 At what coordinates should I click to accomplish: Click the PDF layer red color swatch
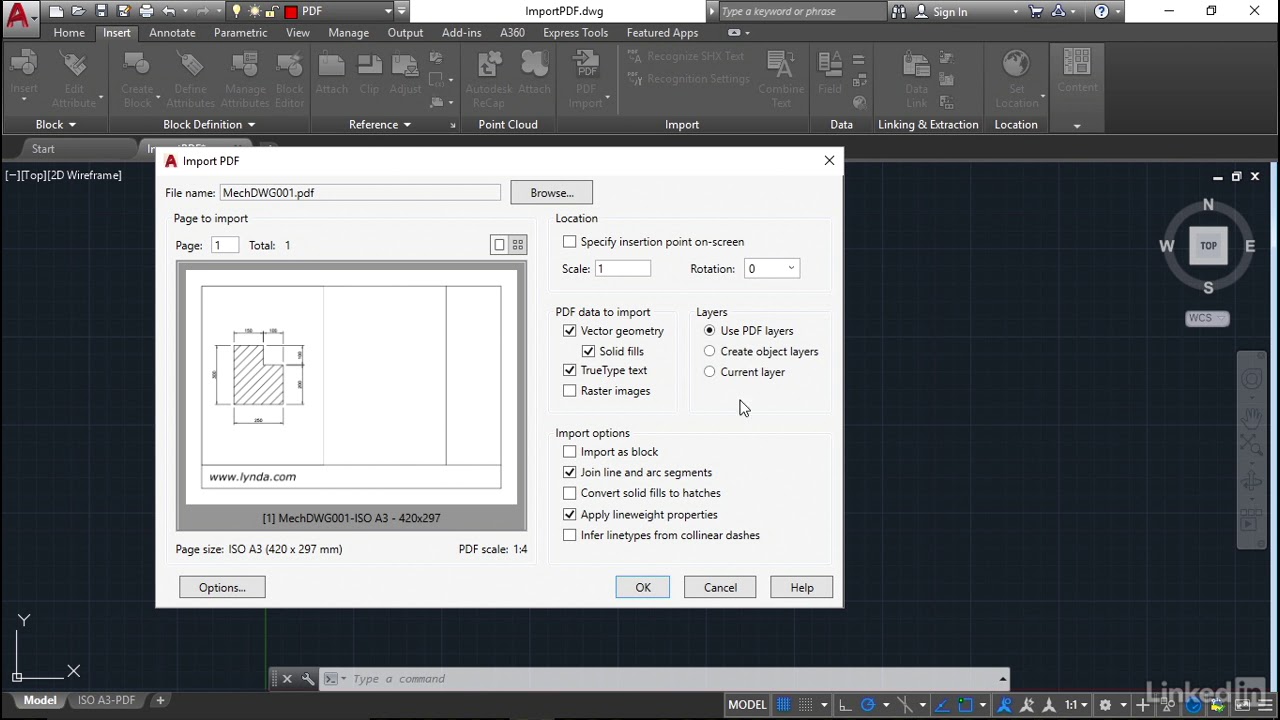(291, 12)
